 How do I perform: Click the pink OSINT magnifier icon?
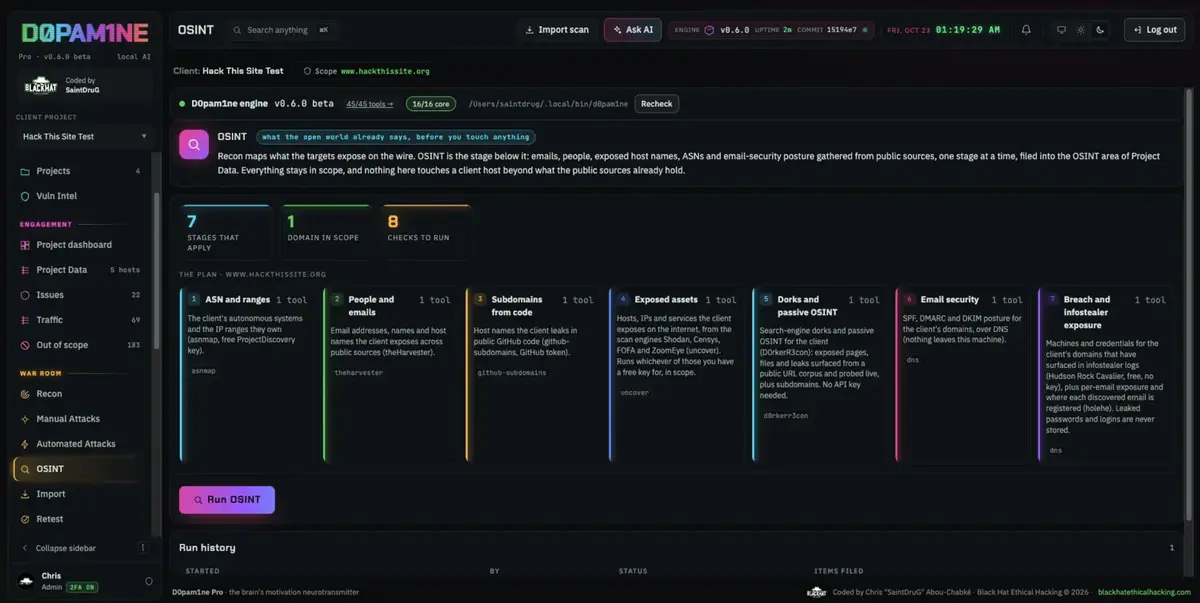(194, 144)
